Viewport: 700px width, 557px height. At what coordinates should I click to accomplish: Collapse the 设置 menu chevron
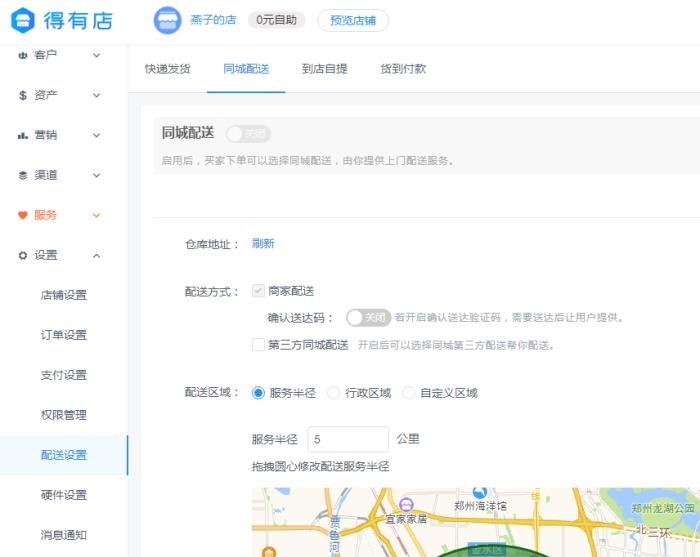(96, 255)
